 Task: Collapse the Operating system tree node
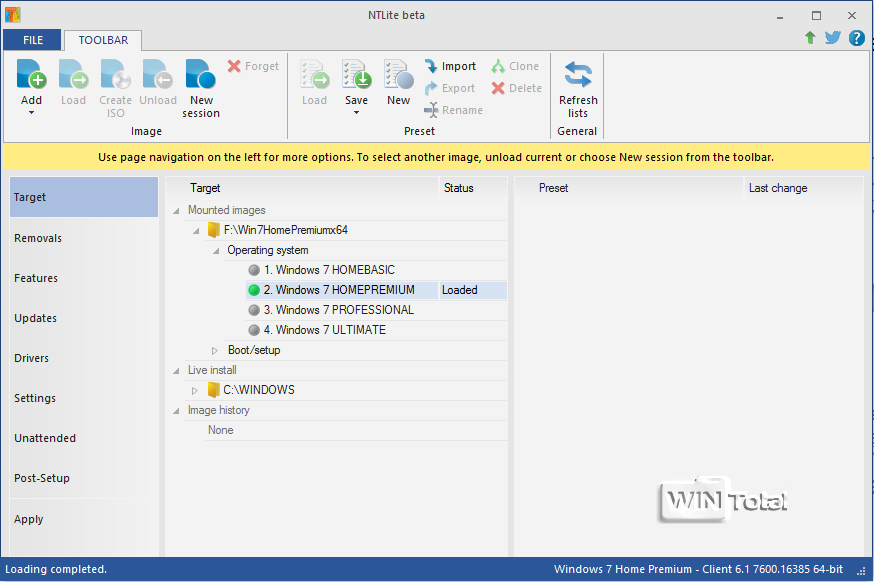[x=215, y=250]
